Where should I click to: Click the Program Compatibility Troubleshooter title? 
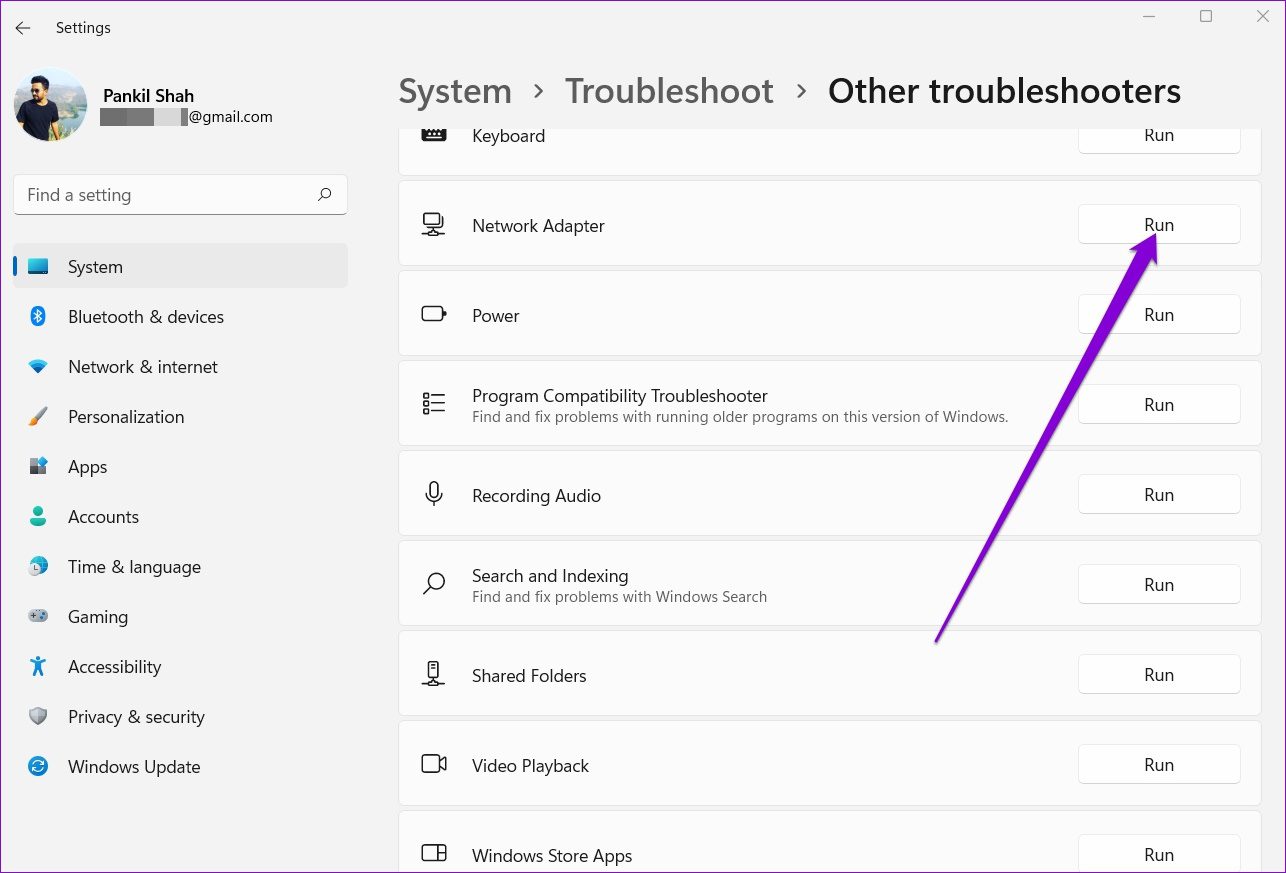pos(620,396)
